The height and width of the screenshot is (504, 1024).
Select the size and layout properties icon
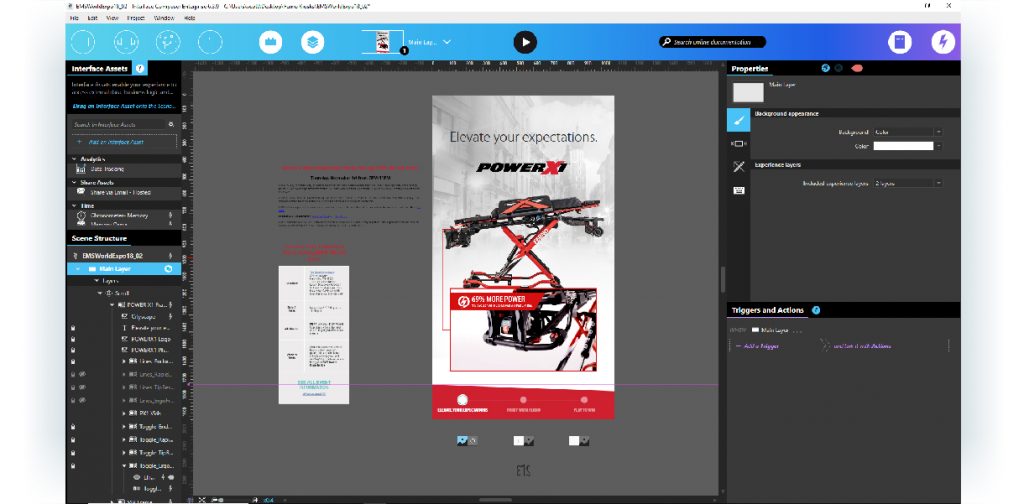(739, 144)
